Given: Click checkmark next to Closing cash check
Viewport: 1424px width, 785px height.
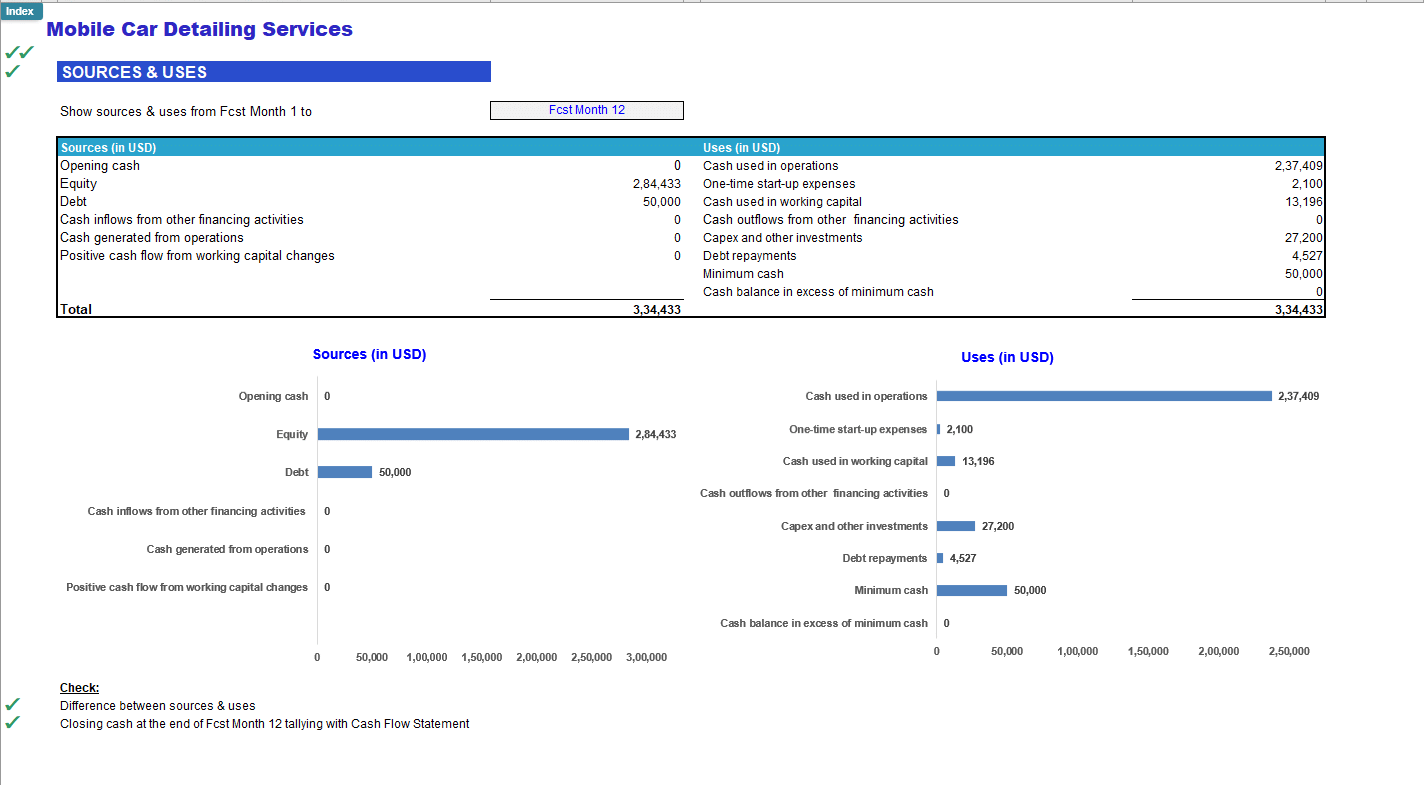Looking at the screenshot, I should pos(12,723).
